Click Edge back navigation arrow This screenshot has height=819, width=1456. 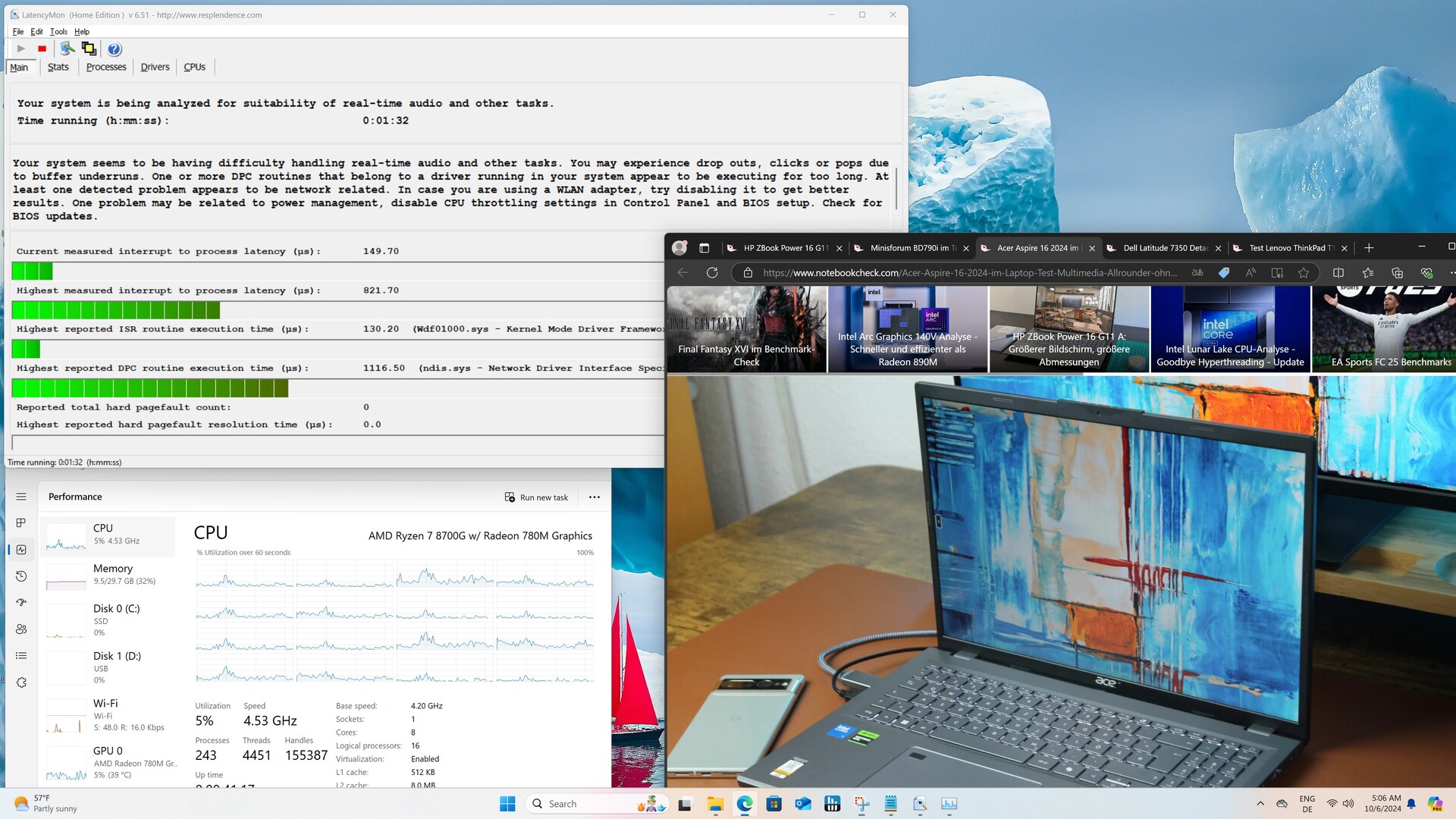(x=683, y=273)
